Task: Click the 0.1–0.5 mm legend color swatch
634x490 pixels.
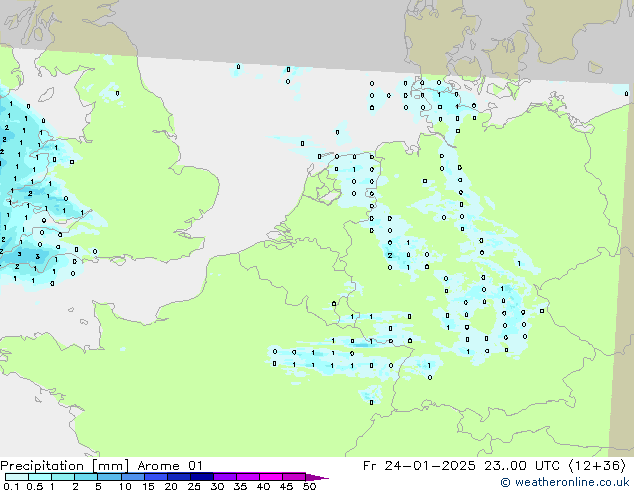Action: [x=17, y=477]
